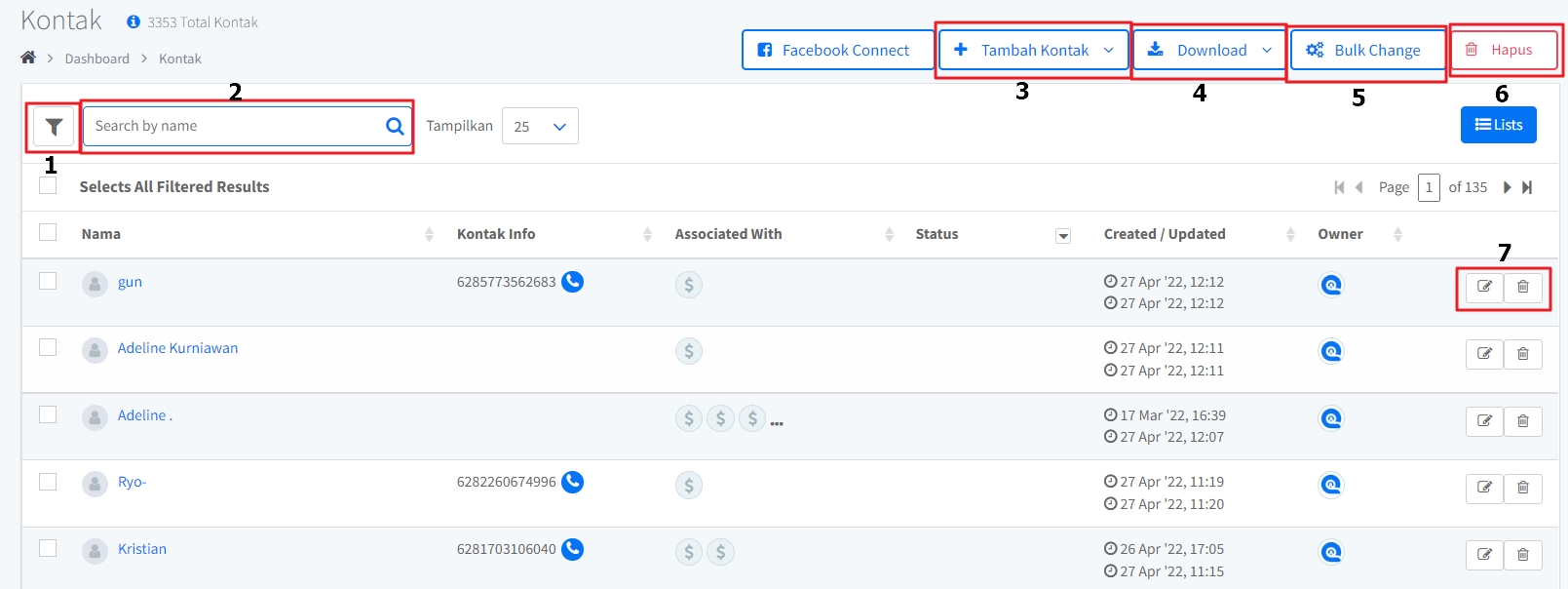1568x589 pixels.
Task: Sort by the Nama column
Action: tap(429, 234)
